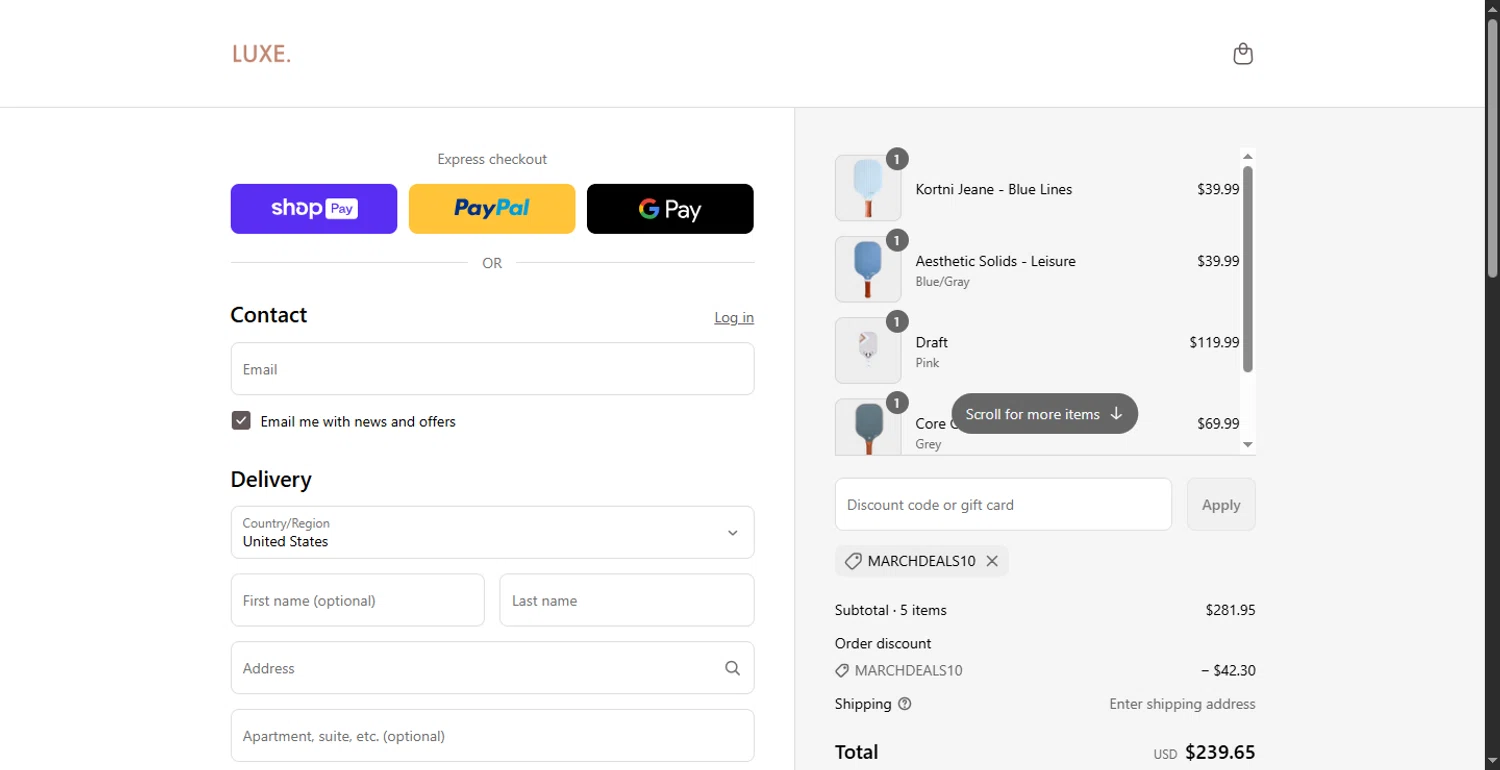Click the Apply discount button
The width and height of the screenshot is (1500, 770).
click(1221, 505)
